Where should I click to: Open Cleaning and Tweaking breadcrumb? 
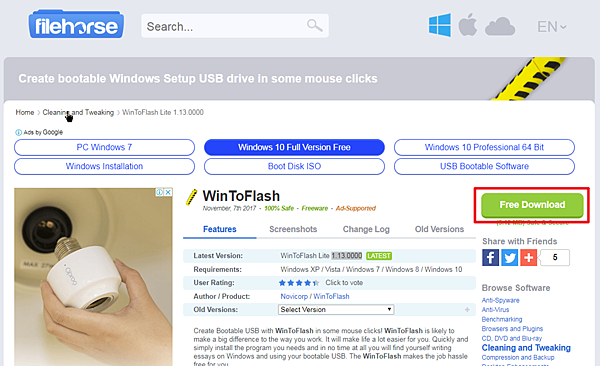pos(78,112)
